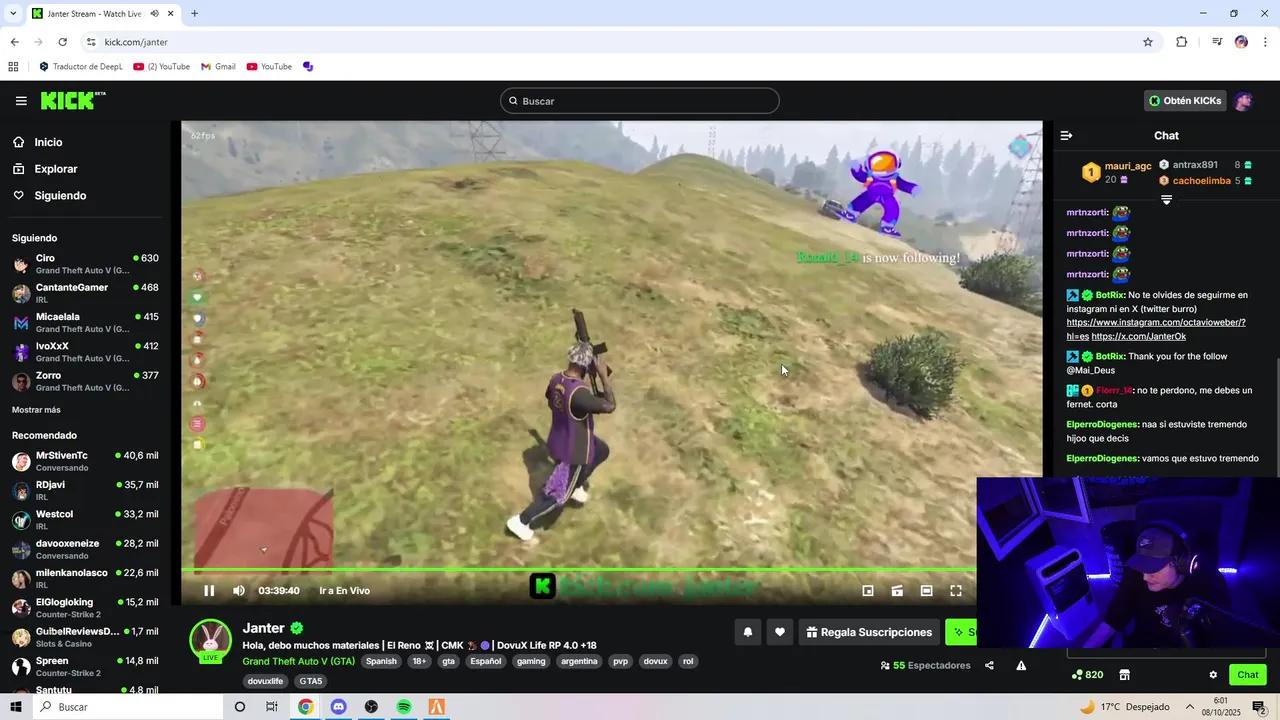Open picture-in-picture mini player
Viewport: 1280px width, 720px height.
pyautogui.click(x=868, y=591)
